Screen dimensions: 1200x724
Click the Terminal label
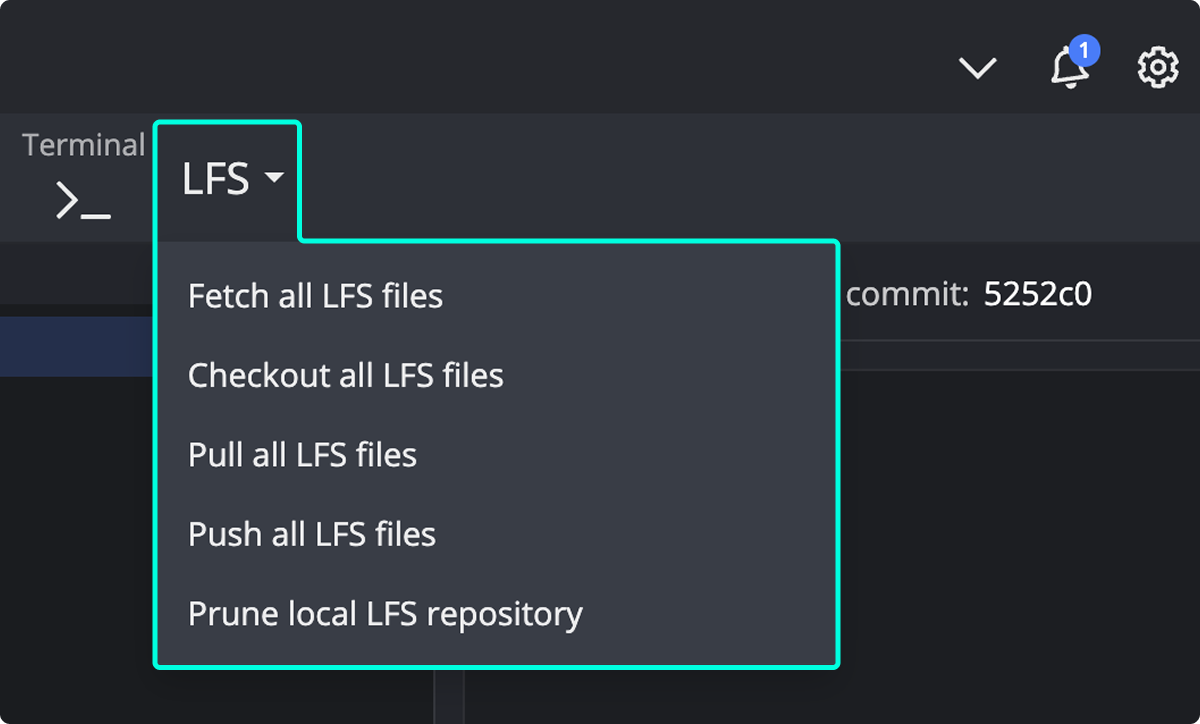83,144
